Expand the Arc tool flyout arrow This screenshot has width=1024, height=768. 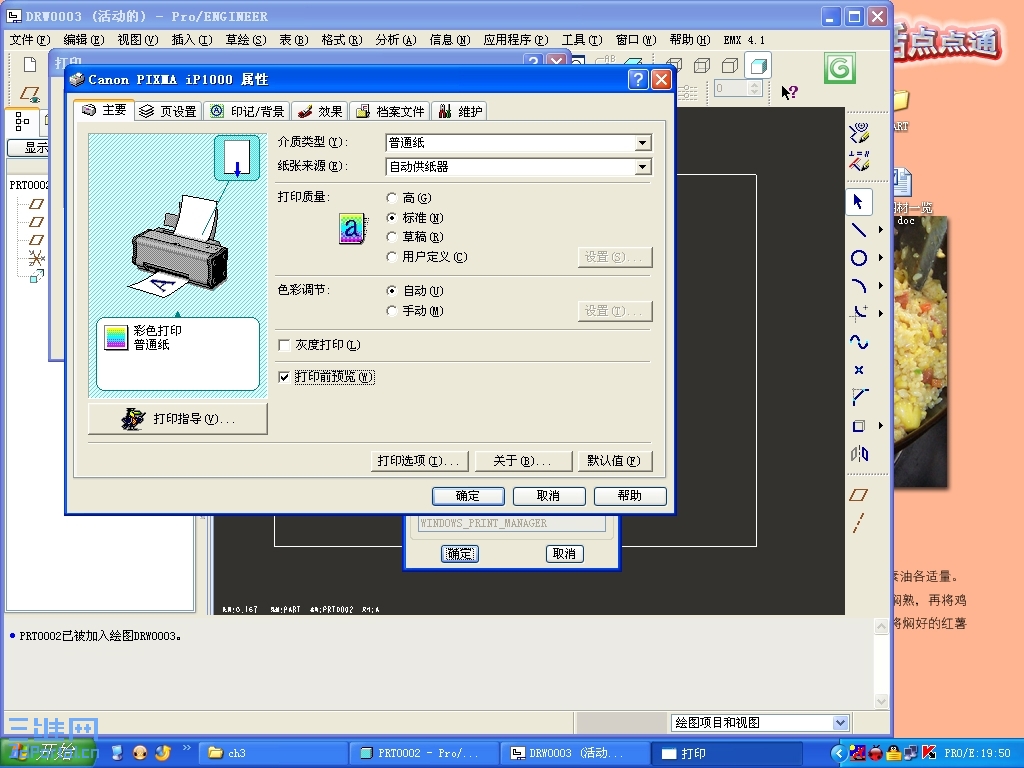[880, 285]
